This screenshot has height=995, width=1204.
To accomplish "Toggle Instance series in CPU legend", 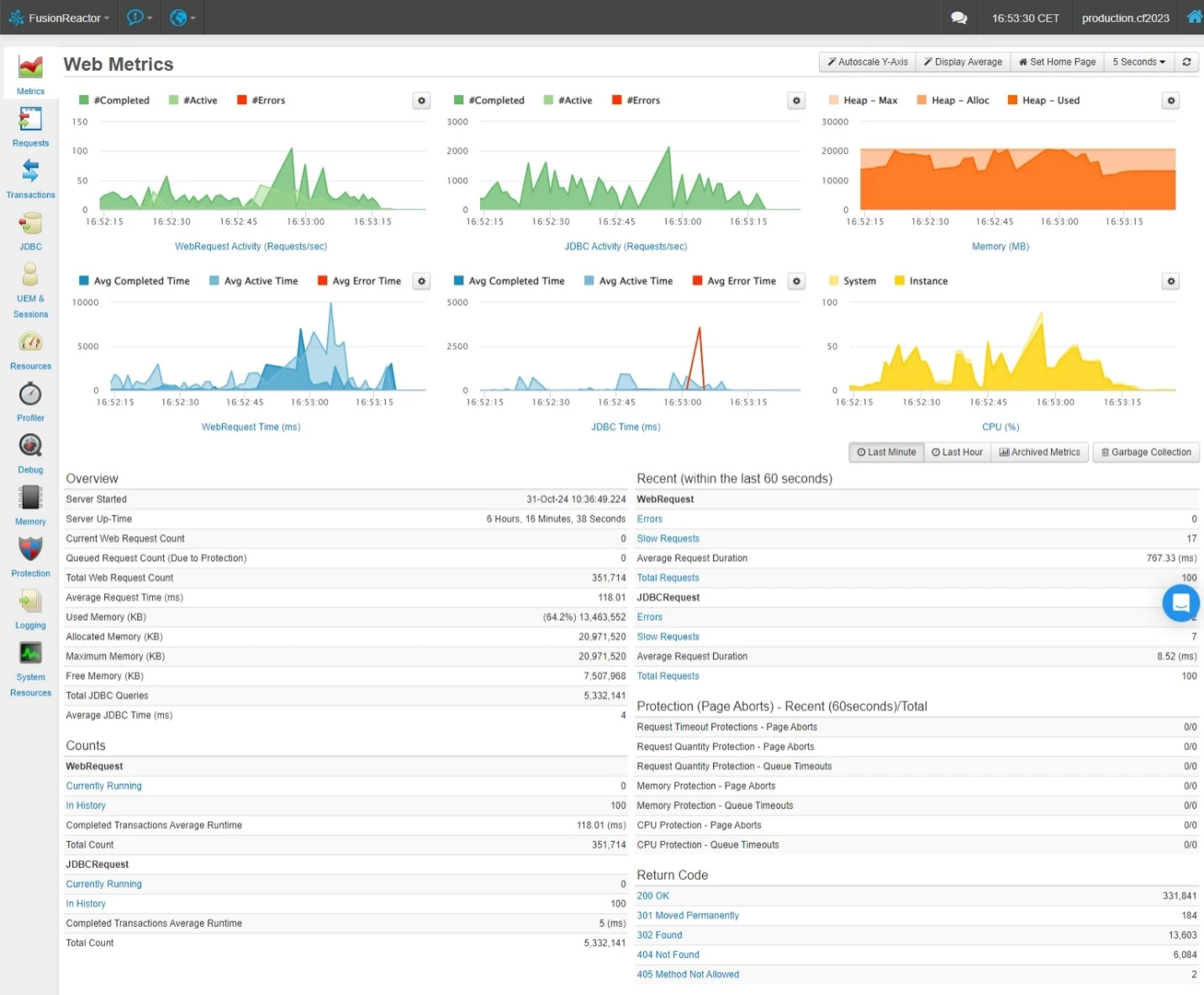I will coord(921,281).
